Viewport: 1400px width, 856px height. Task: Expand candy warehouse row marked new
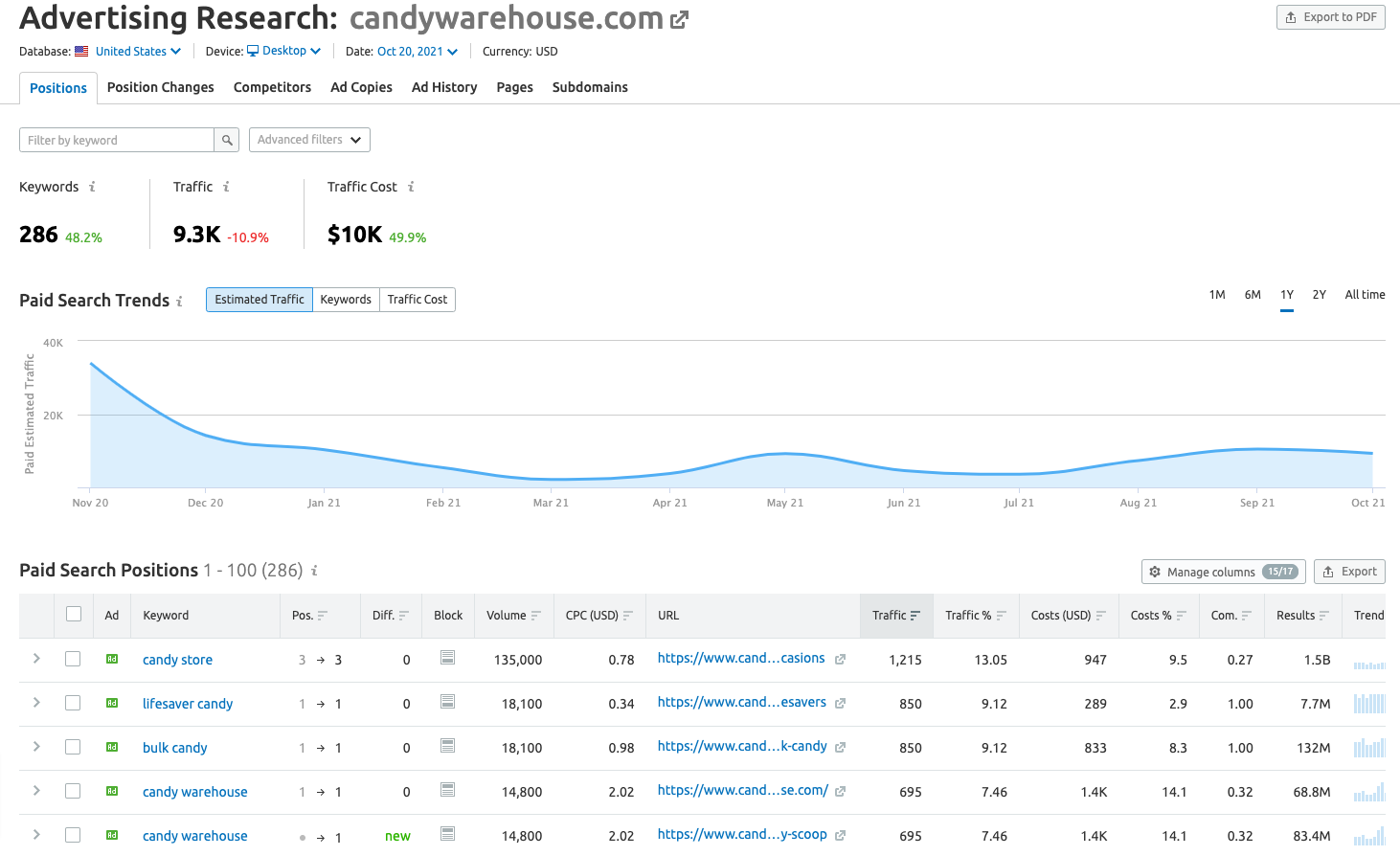tap(36, 835)
